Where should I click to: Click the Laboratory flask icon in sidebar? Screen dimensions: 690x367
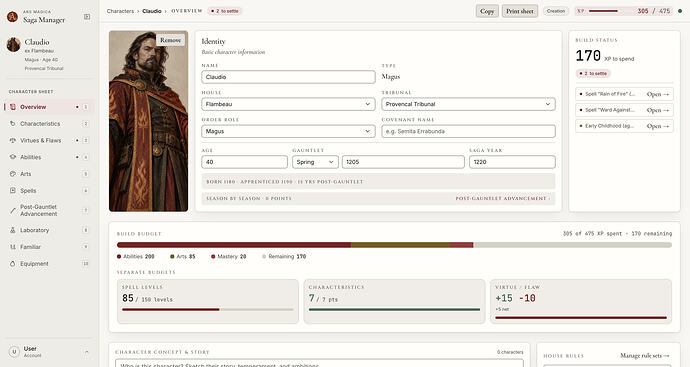pos(13,230)
